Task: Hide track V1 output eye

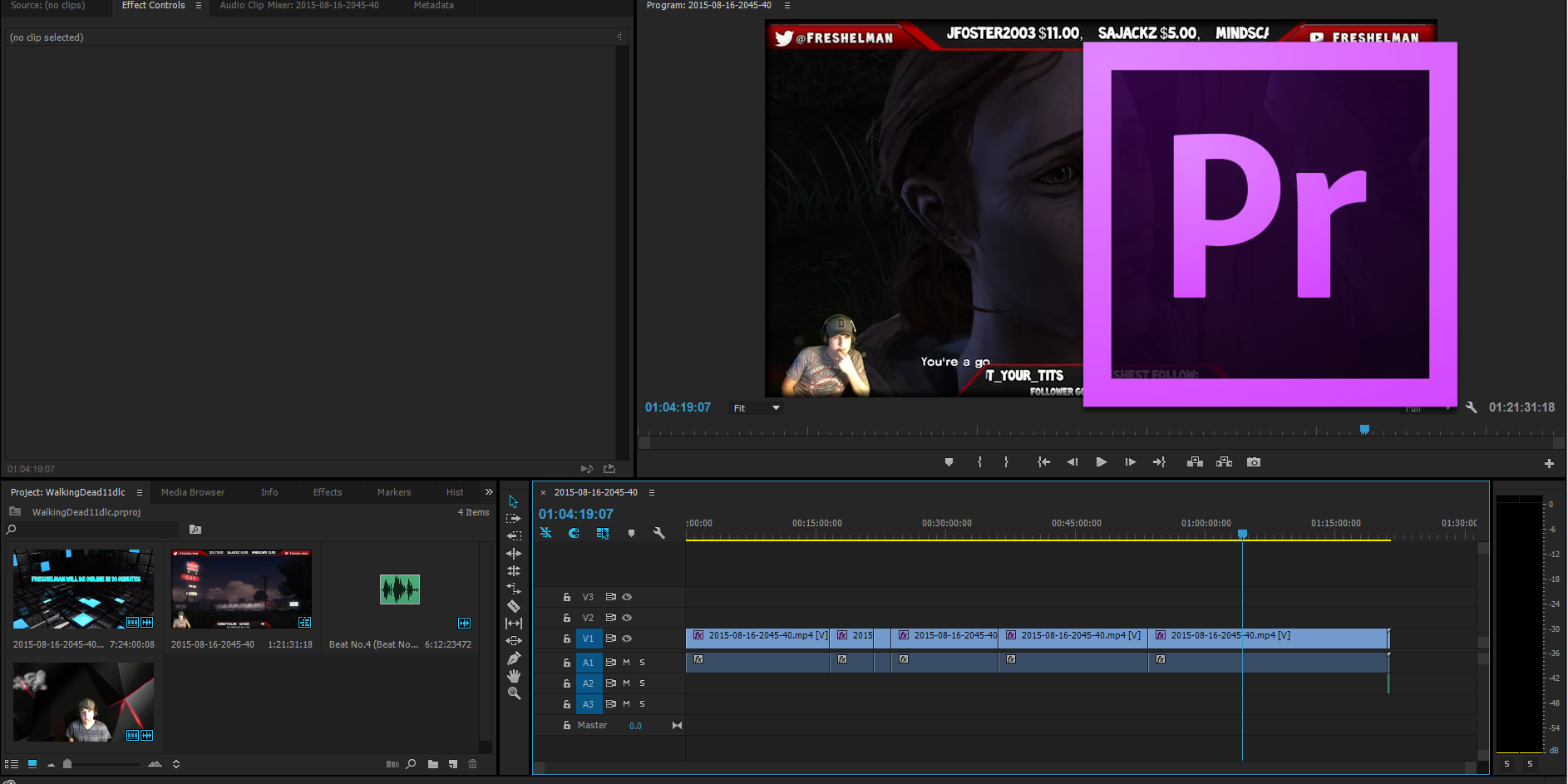Action: point(627,639)
